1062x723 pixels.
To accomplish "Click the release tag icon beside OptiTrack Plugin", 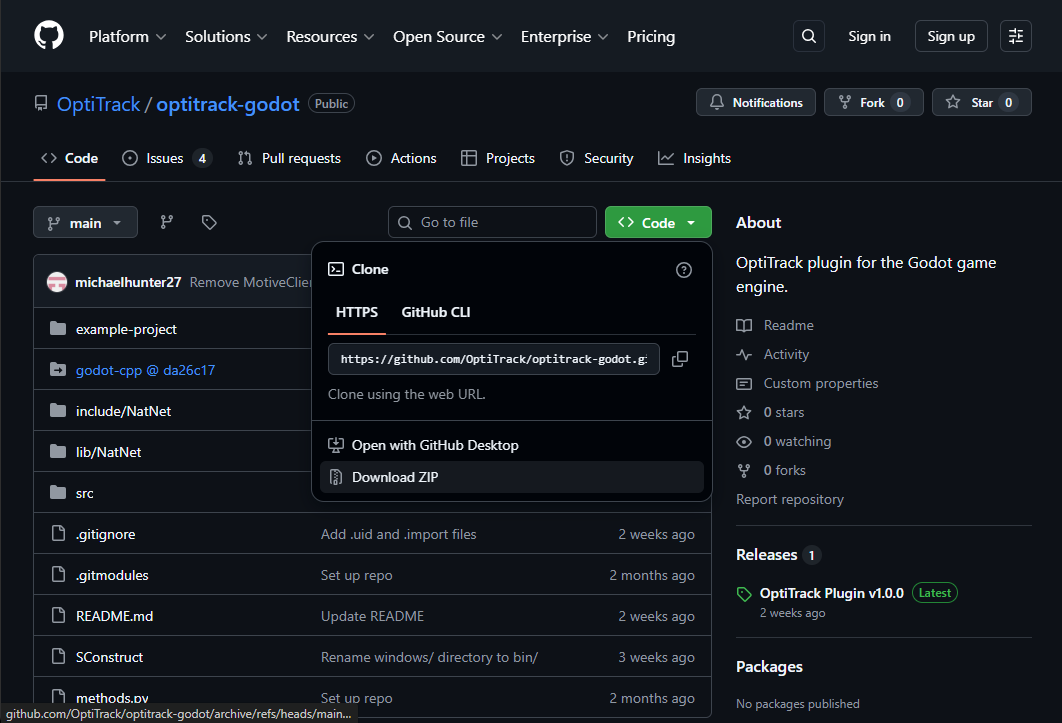I will (744, 594).
